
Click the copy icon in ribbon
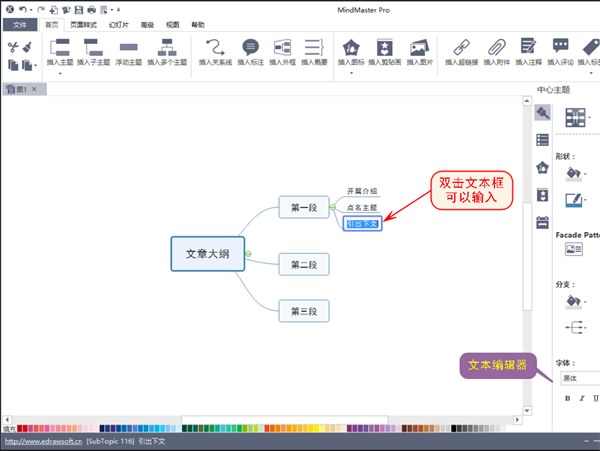[13, 65]
